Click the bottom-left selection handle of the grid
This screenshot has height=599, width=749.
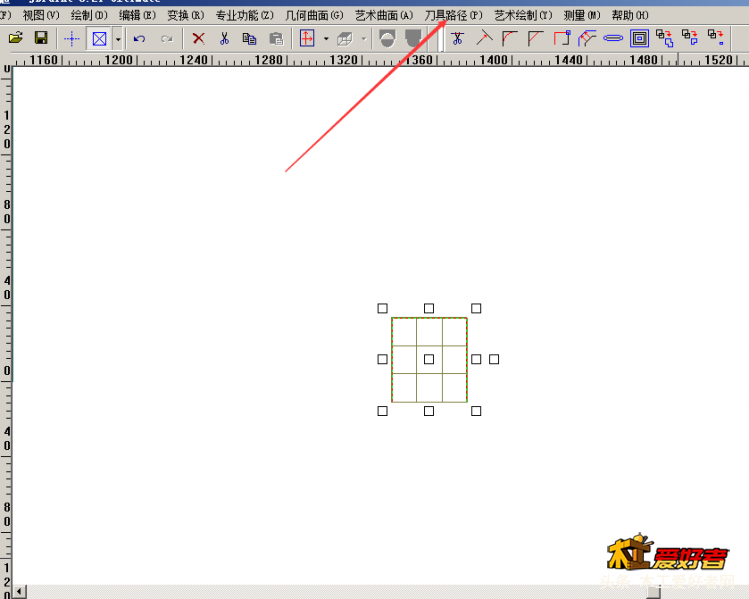pyautogui.click(x=382, y=411)
